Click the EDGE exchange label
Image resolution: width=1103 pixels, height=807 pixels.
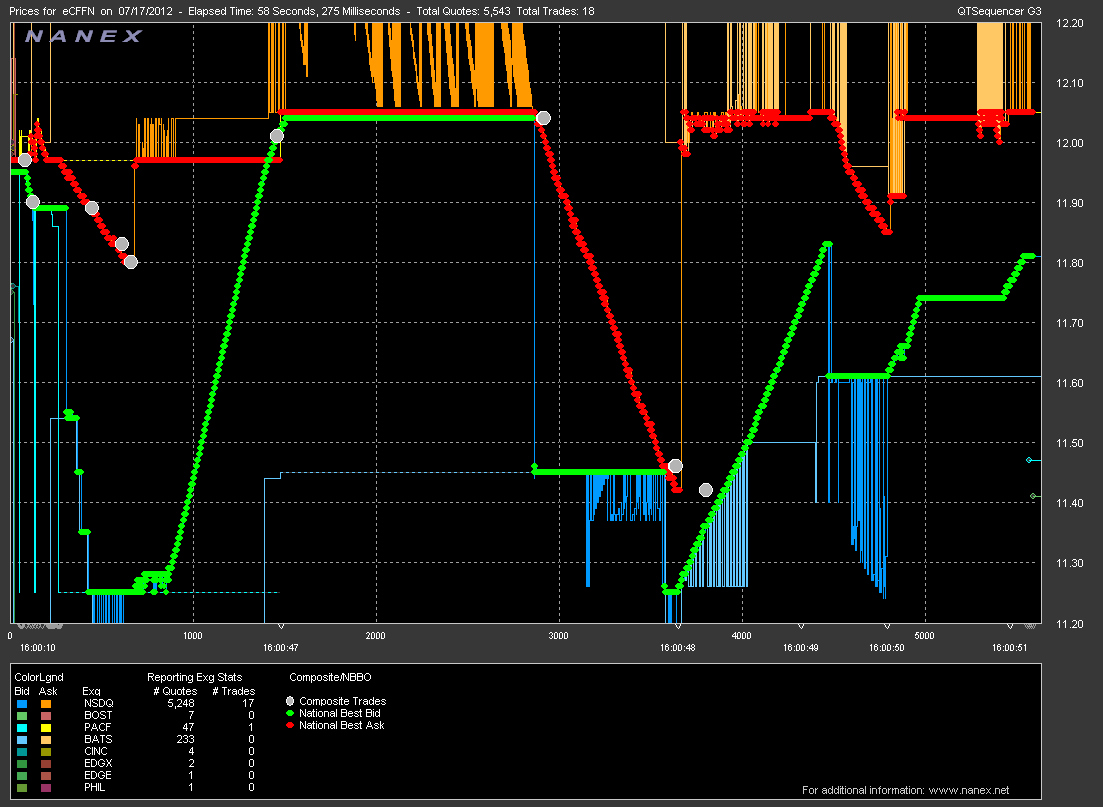(98, 775)
